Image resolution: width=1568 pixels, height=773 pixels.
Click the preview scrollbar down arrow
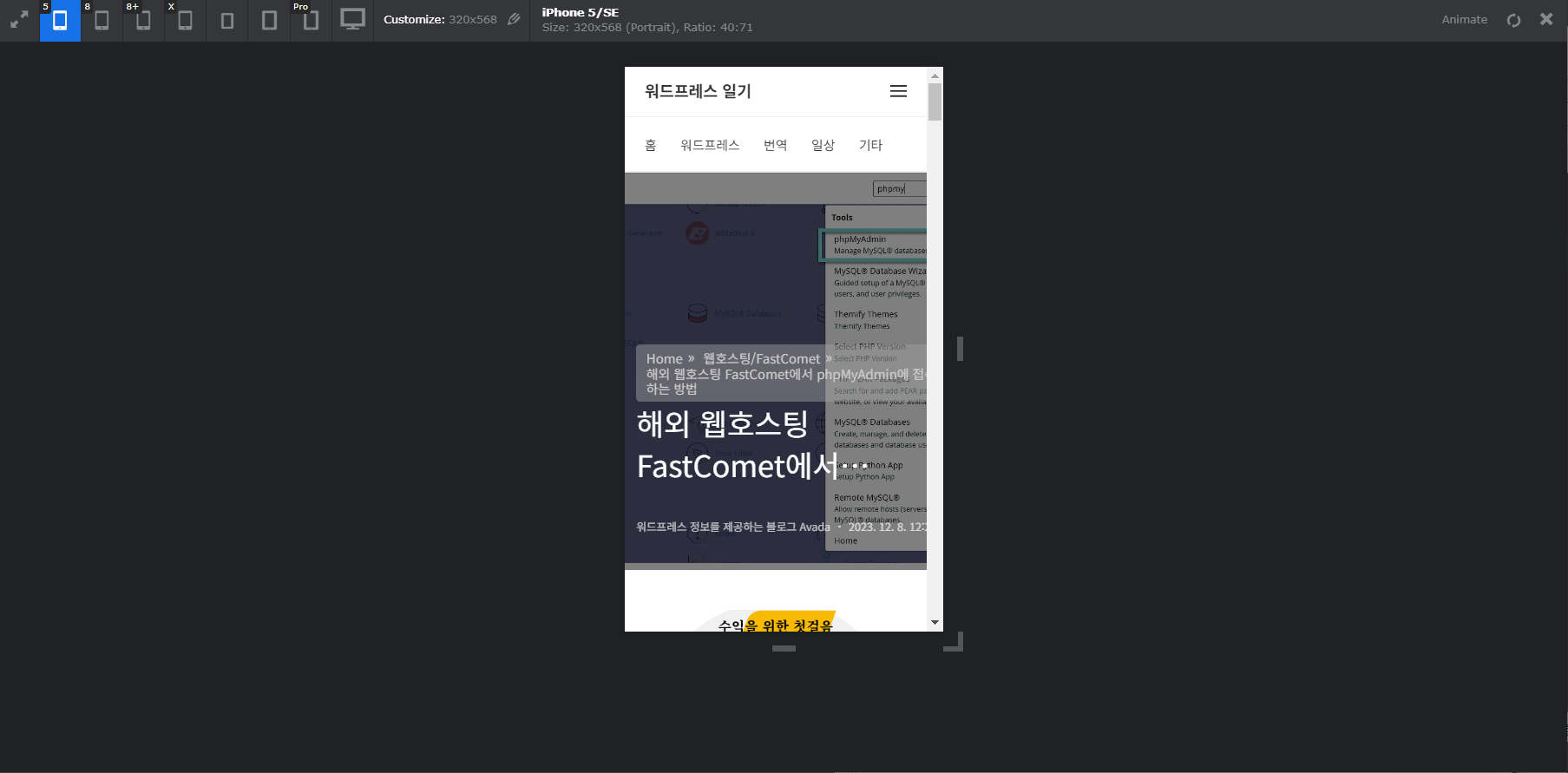(935, 622)
